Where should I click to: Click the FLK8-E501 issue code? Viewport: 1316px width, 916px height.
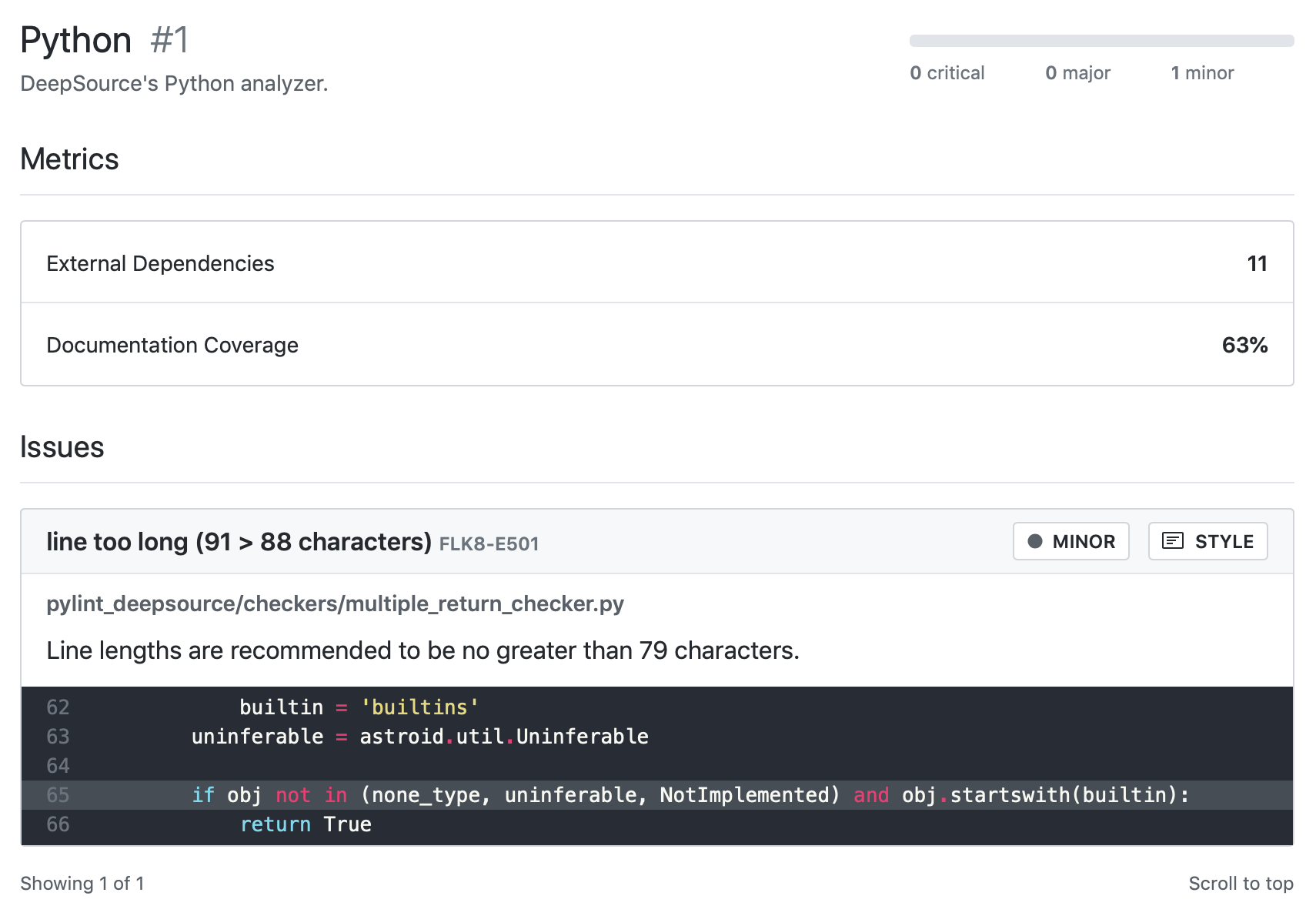point(489,544)
